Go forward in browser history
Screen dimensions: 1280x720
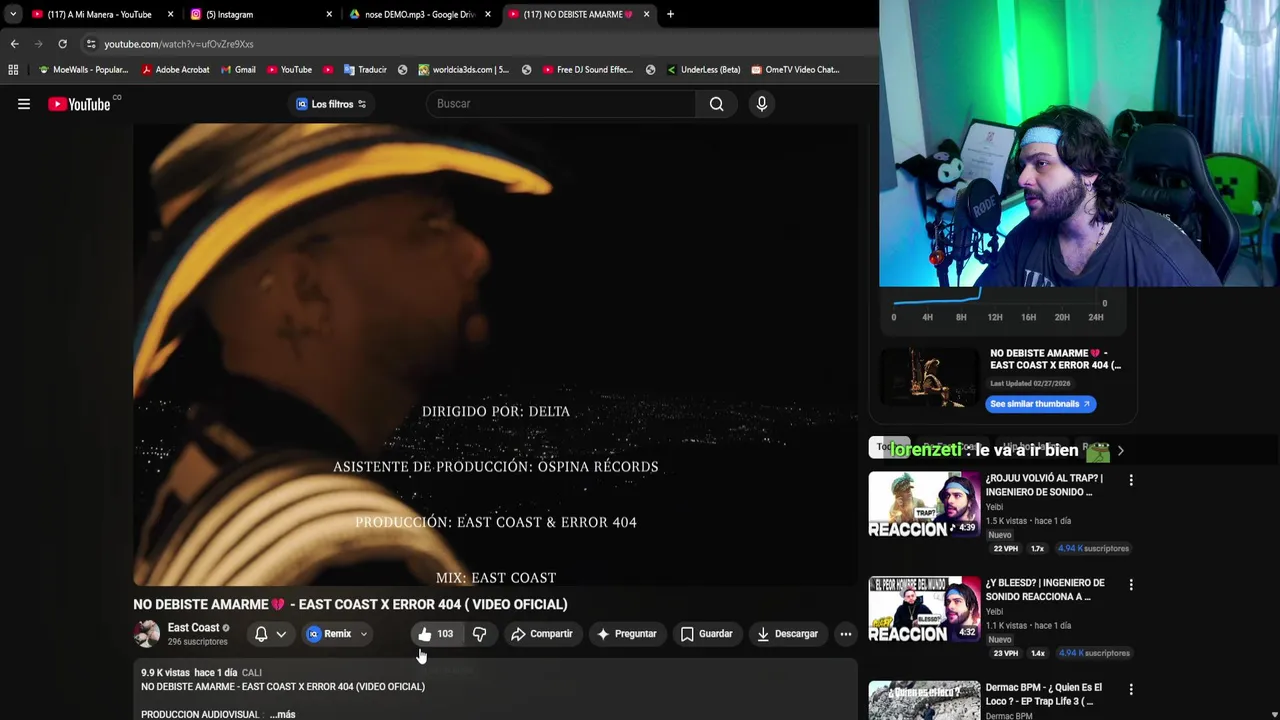point(38,44)
